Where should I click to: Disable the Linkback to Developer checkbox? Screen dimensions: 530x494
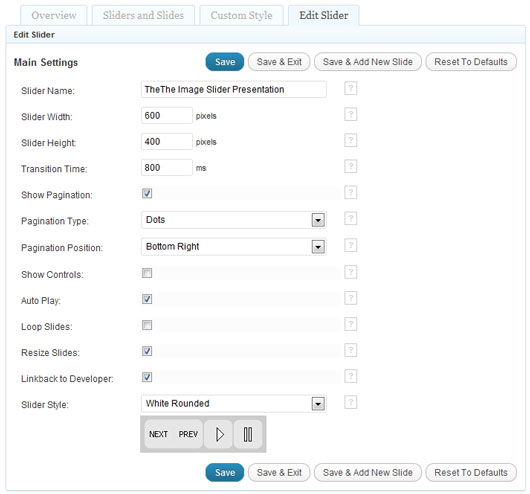pos(147,377)
